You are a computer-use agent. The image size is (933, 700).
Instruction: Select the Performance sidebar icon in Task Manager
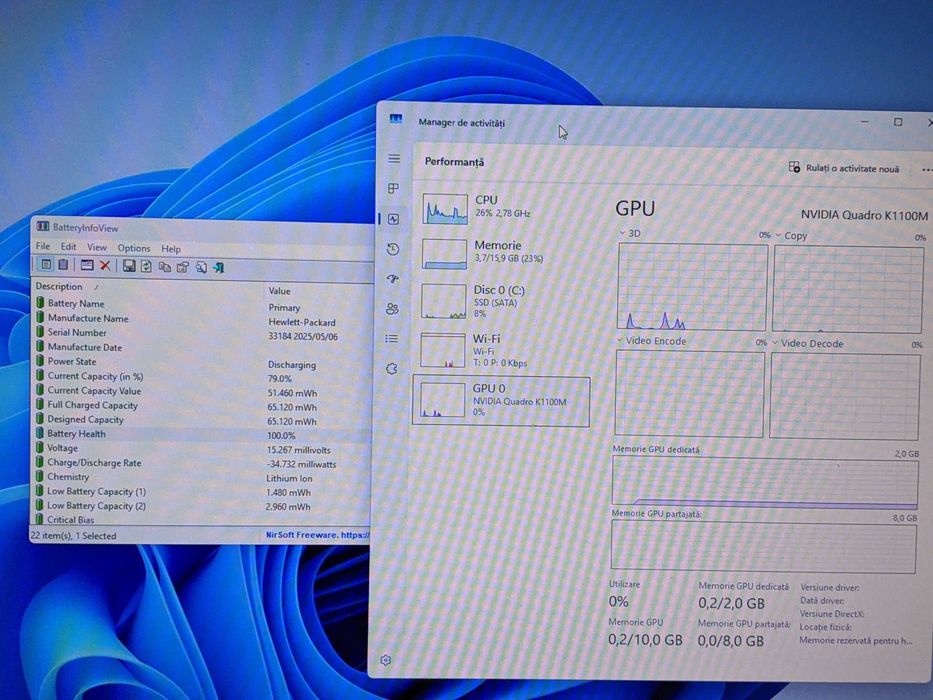(x=393, y=219)
